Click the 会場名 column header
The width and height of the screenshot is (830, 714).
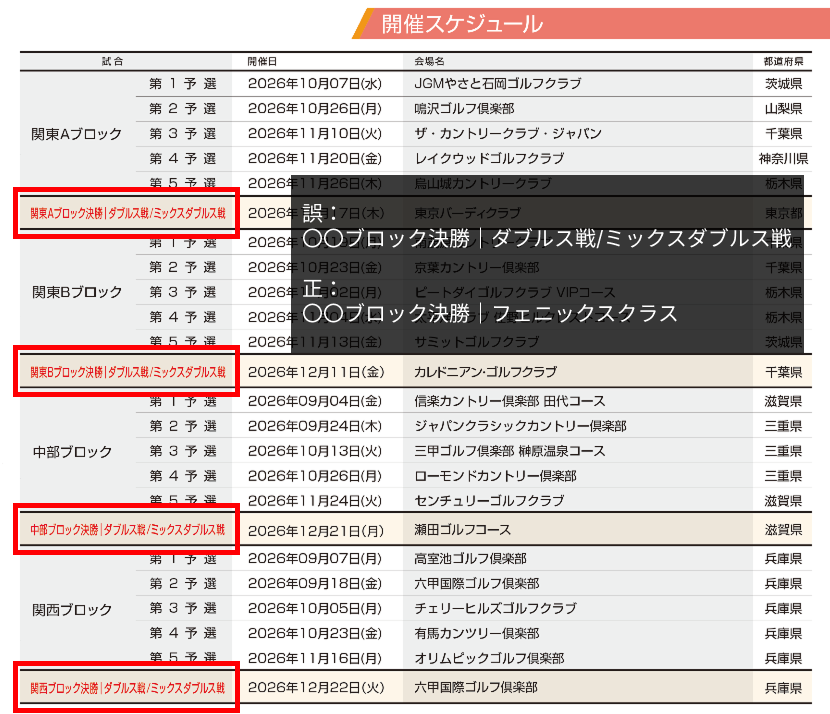pos(429,61)
